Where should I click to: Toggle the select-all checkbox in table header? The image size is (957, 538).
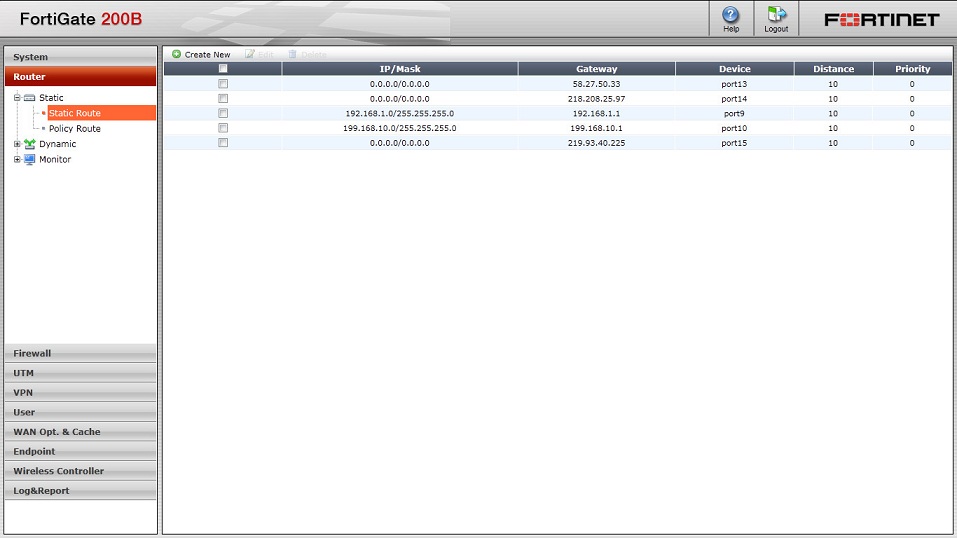click(x=223, y=69)
